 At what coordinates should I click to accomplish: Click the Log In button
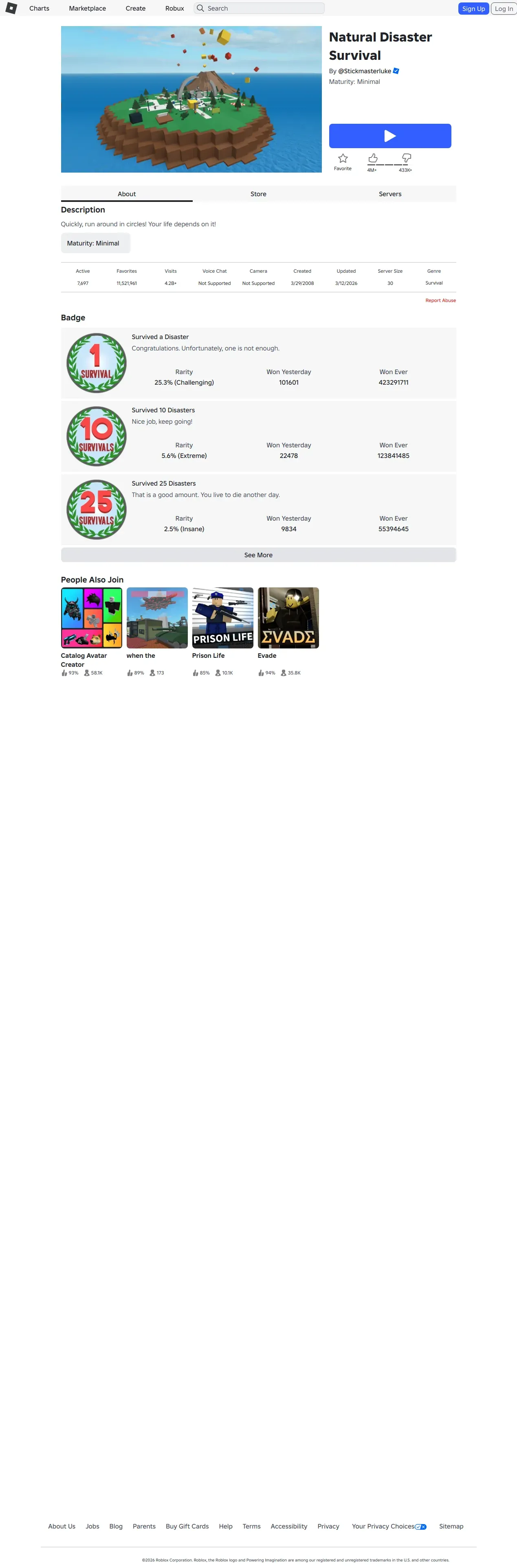tap(504, 9)
